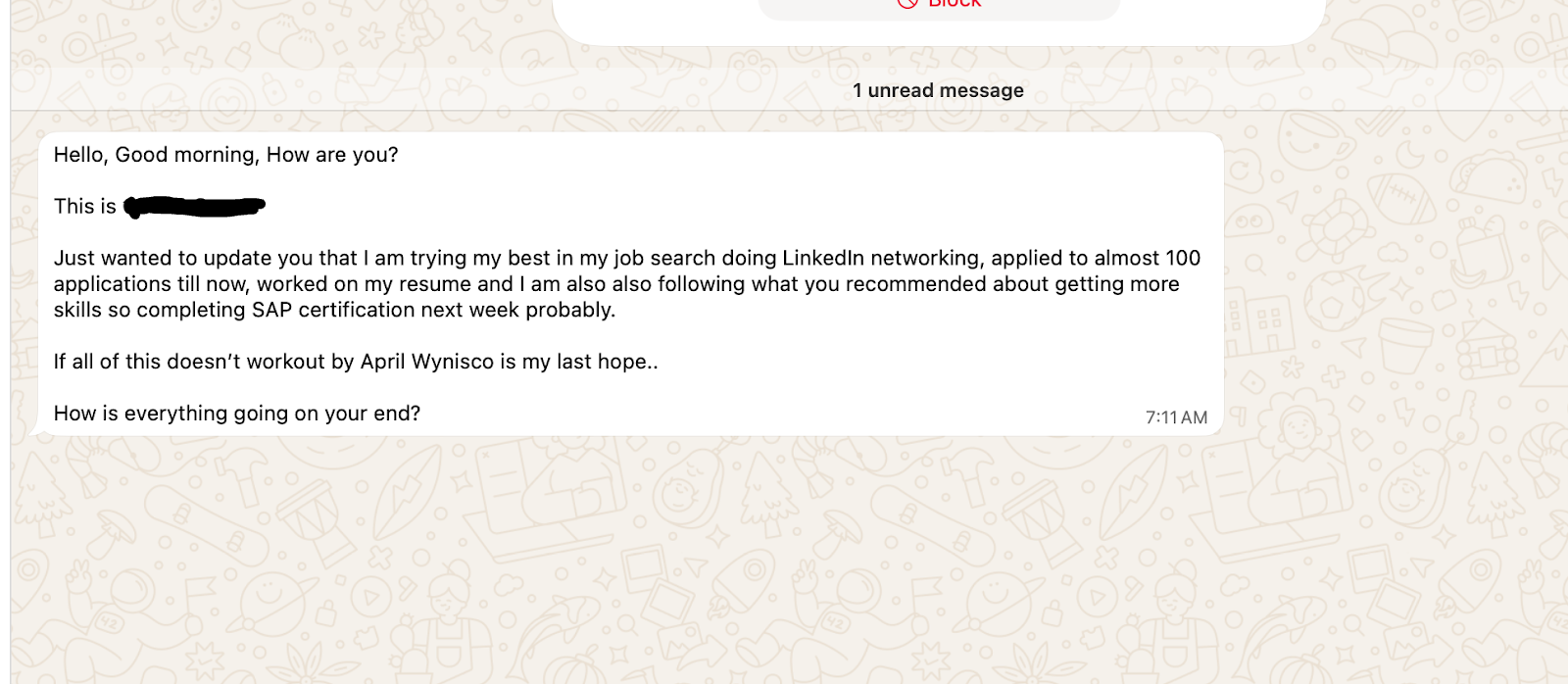Image resolution: width=1568 pixels, height=684 pixels.
Task: Click the "1 unread message" divider
Action: coord(938,90)
